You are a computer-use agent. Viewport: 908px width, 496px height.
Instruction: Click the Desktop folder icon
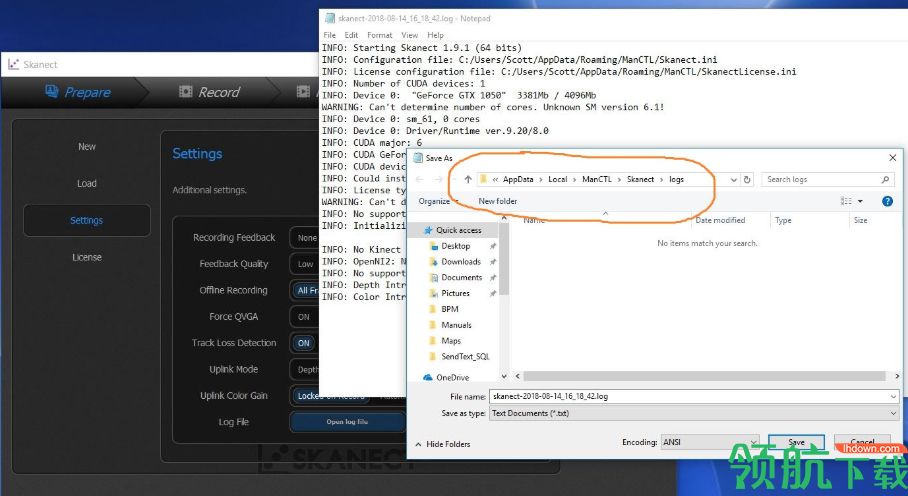pos(434,246)
